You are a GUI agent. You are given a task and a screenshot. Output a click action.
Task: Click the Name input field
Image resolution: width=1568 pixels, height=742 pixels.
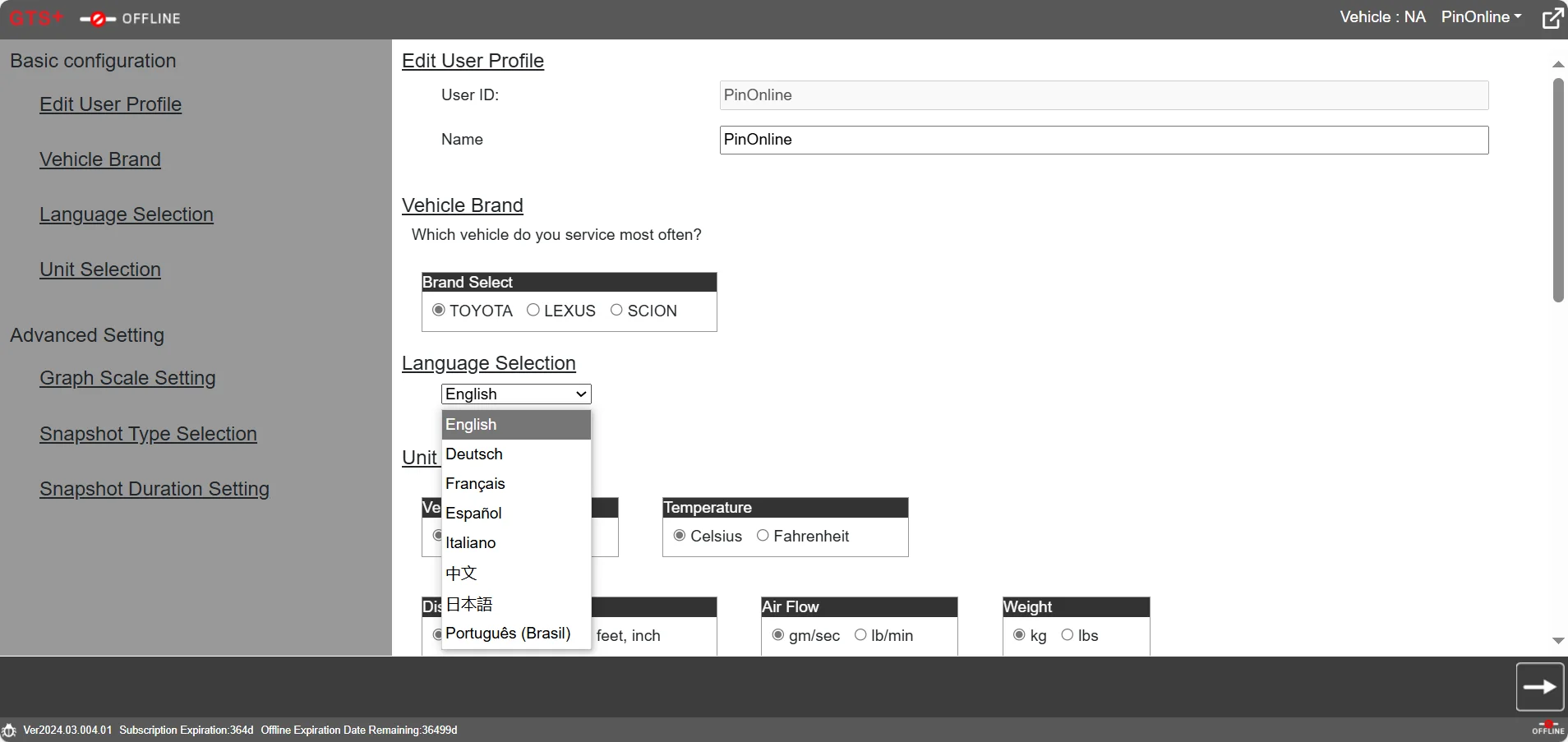[x=1104, y=140]
